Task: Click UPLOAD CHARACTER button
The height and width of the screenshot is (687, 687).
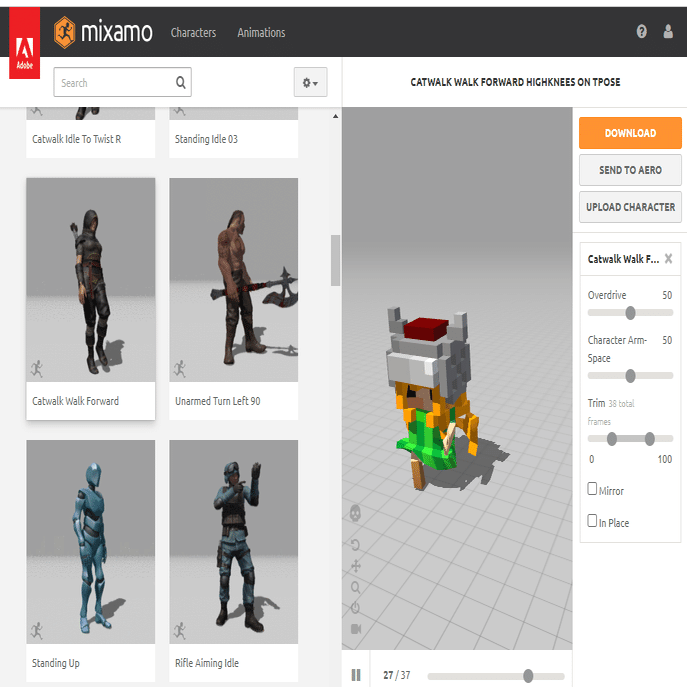Action: point(630,207)
